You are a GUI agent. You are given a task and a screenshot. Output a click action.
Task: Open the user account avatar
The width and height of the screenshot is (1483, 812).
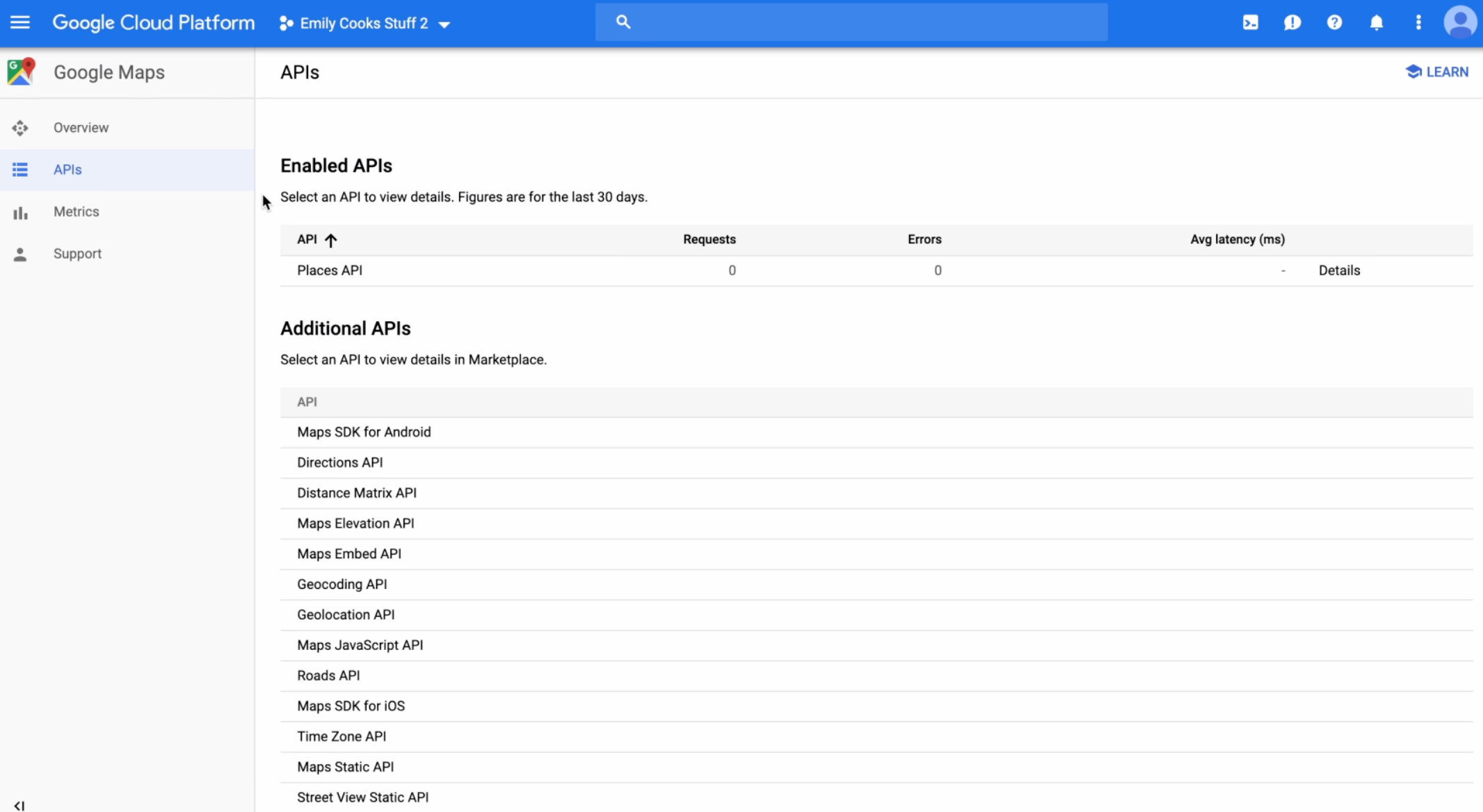point(1460,22)
